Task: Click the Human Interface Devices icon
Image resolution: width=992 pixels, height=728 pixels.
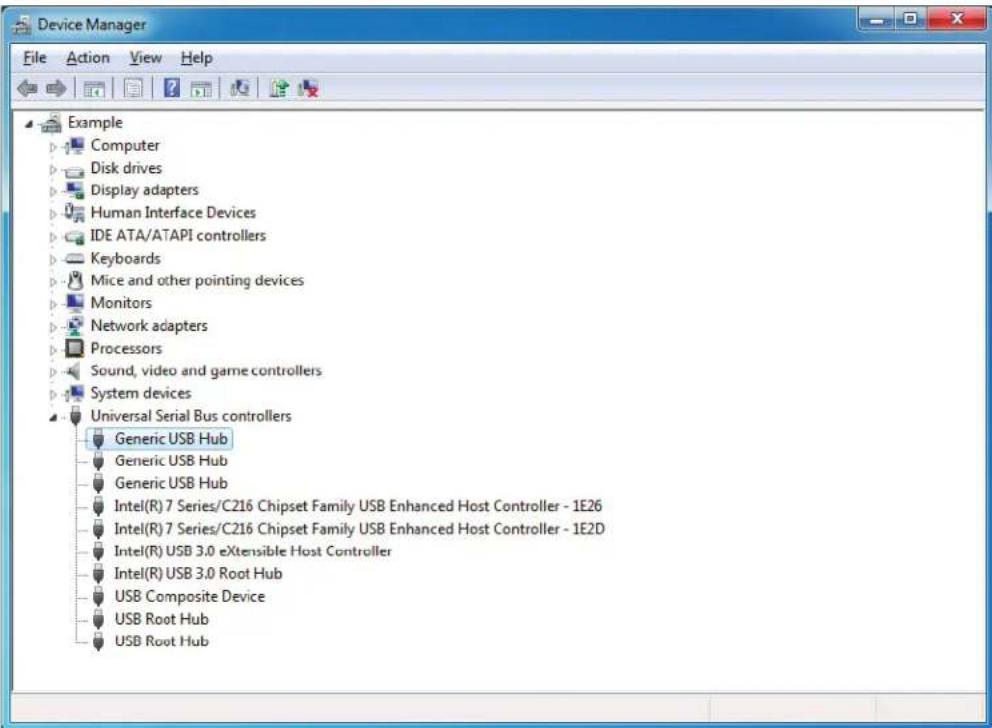Action: 74,213
